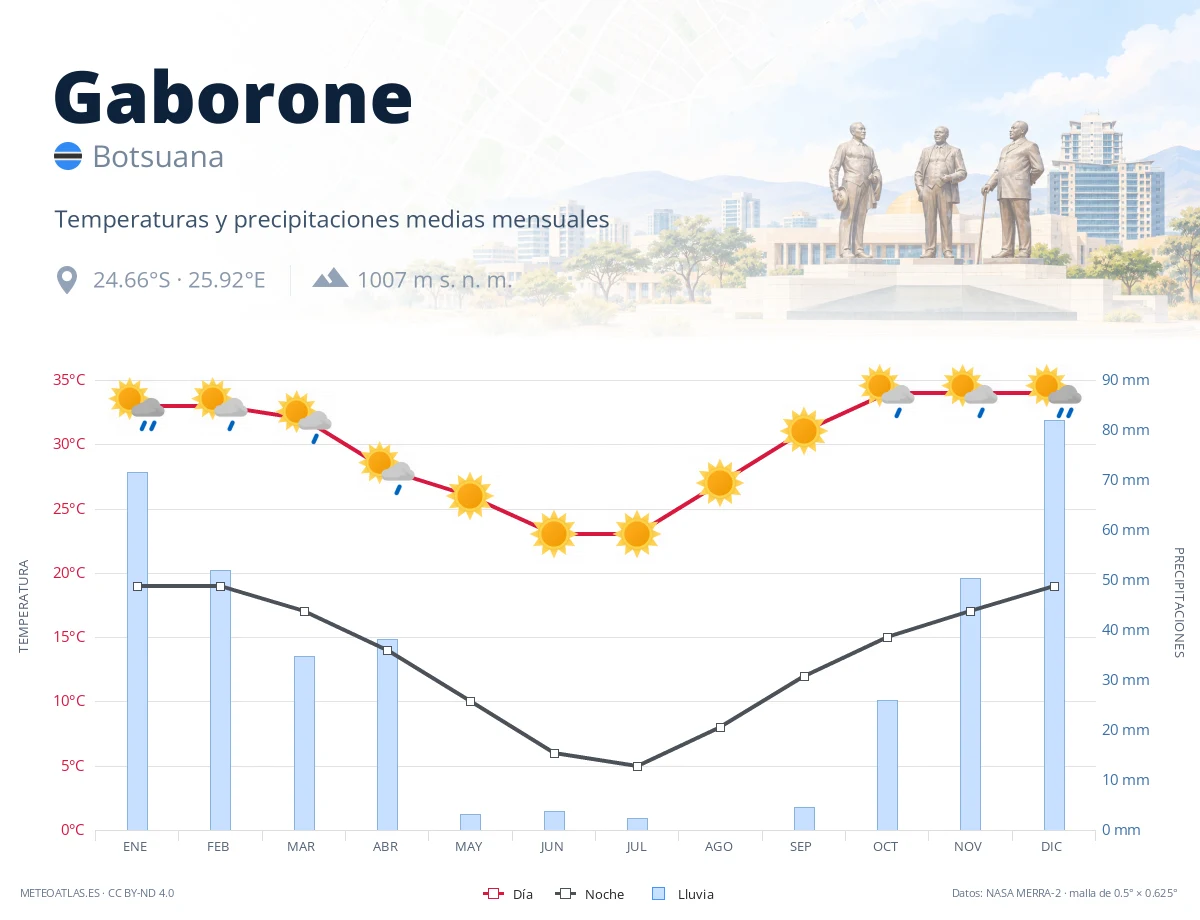The height and width of the screenshot is (920, 1200).
Task: Click the November rainfall bar
Action: pyautogui.click(x=970, y=704)
